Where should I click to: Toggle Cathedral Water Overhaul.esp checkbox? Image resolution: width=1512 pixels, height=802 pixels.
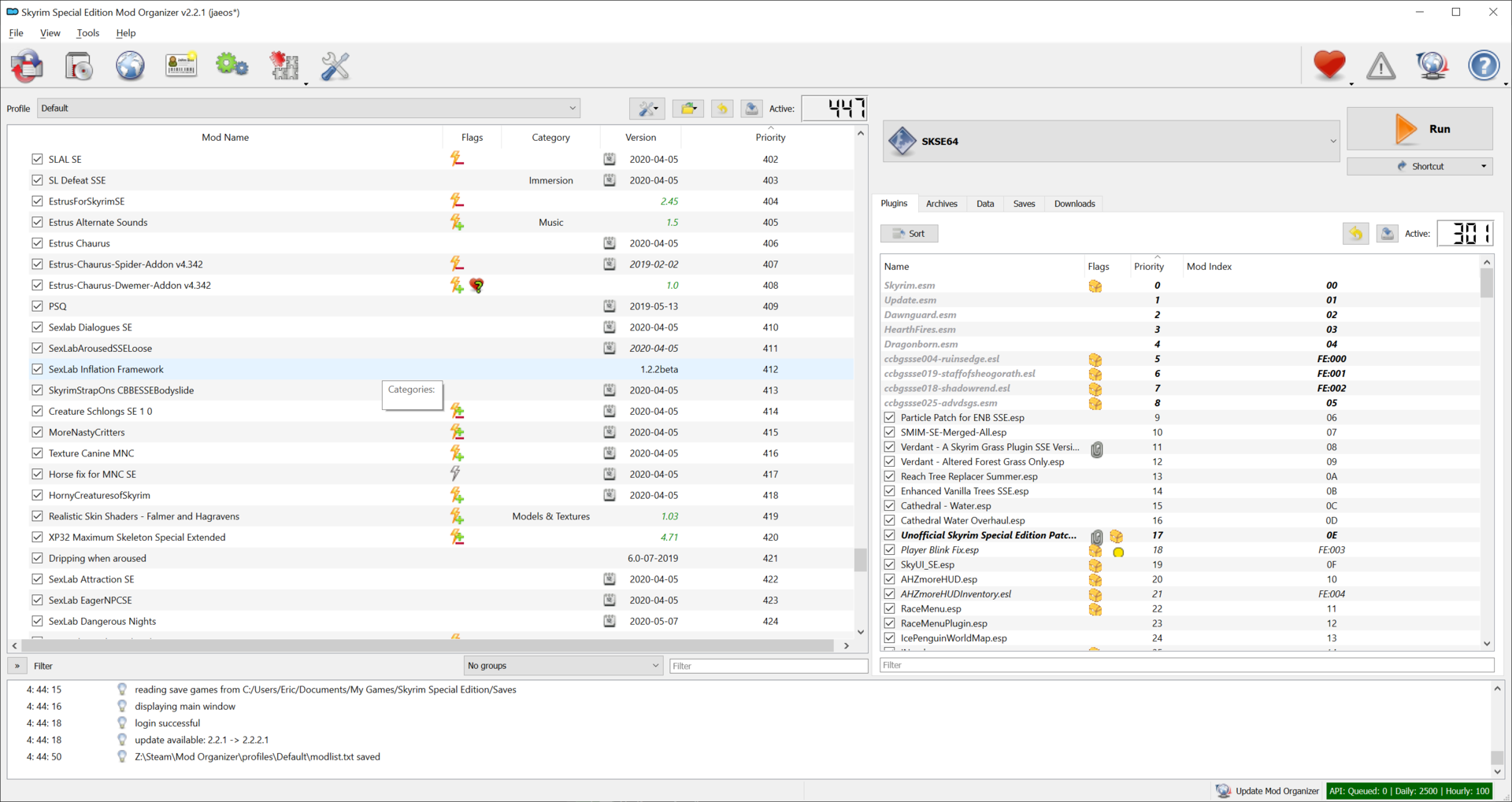click(x=890, y=520)
